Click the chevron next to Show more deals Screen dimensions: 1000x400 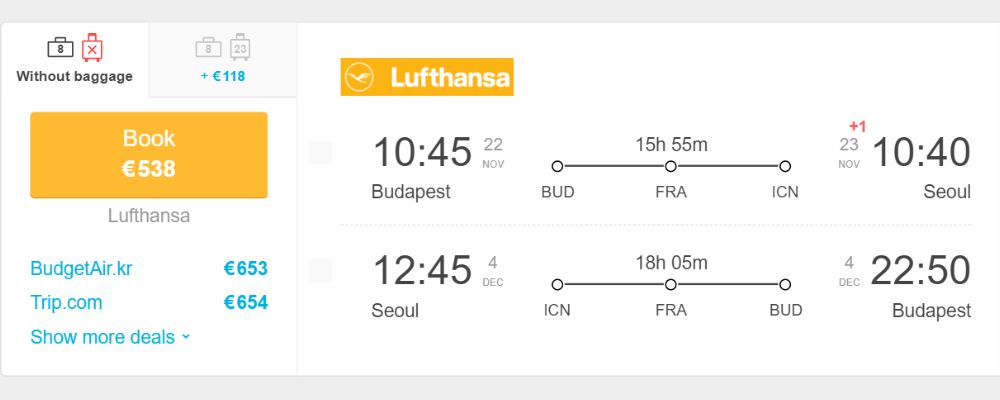coord(186,336)
